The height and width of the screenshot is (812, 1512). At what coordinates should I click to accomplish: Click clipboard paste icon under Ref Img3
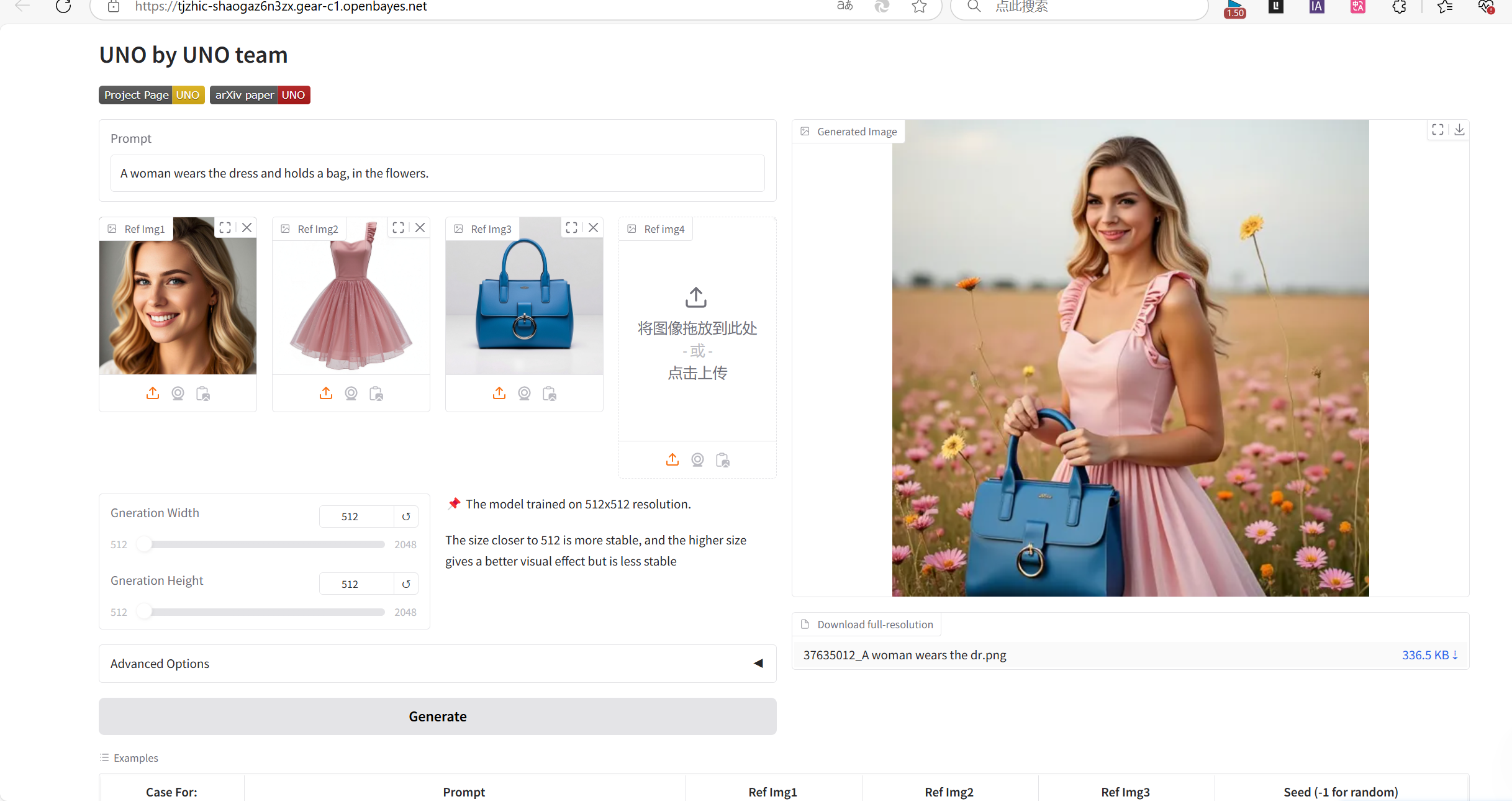tap(550, 394)
